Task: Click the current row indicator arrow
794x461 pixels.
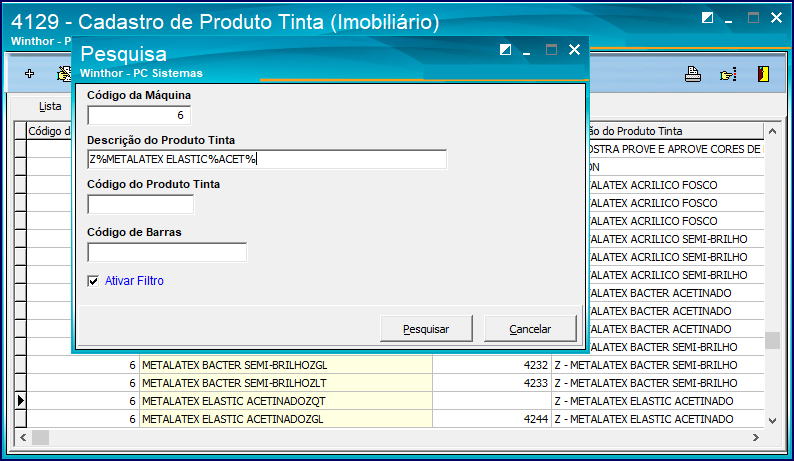Action: pyautogui.click(x=20, y=401)
